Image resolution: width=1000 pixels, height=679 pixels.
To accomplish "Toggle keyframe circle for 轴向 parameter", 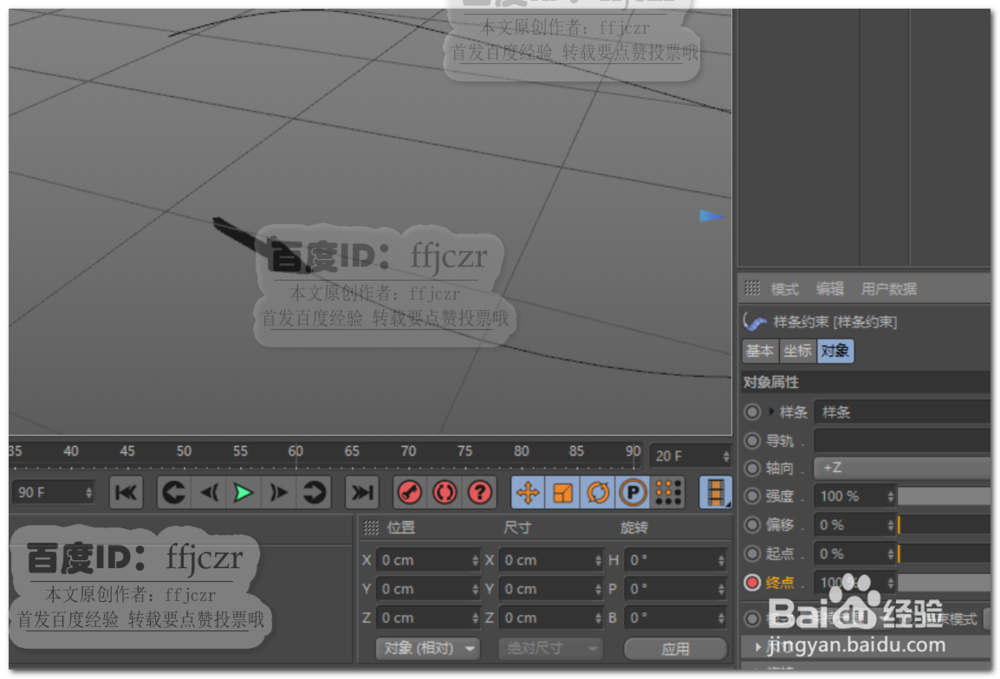I will pyautogui.click(x=753, y=468).
